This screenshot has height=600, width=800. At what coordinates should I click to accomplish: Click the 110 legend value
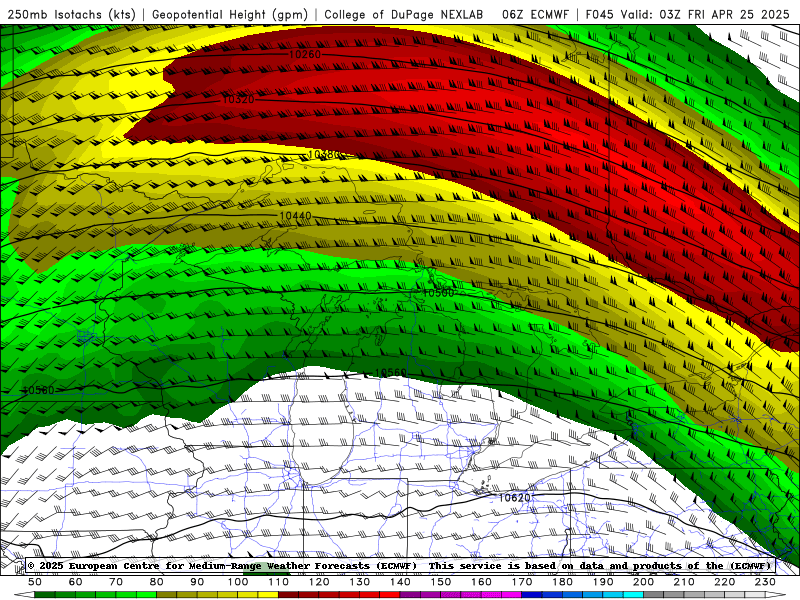[279, 582]
